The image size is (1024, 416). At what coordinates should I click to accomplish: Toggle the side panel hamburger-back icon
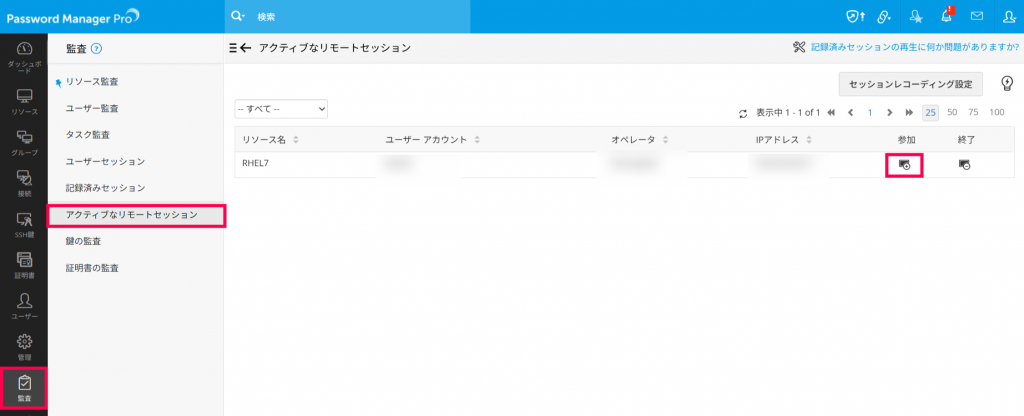(x=240, y=48)
